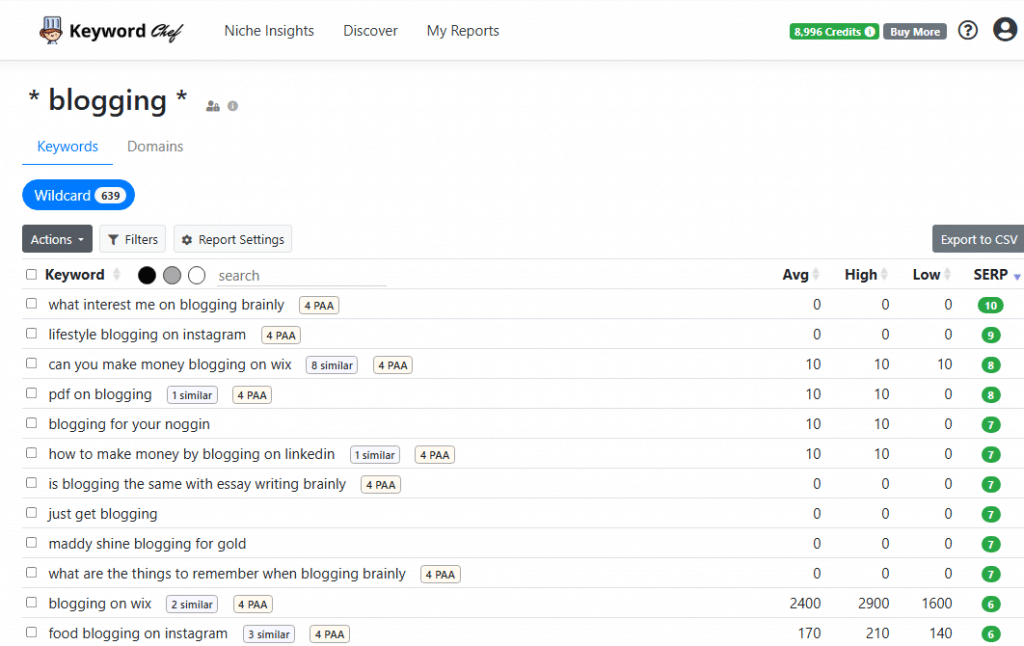Click SERP badge for pdf on blogging
The width and height of the screenshot is (1024, 646).
click(x=991, y=395)
